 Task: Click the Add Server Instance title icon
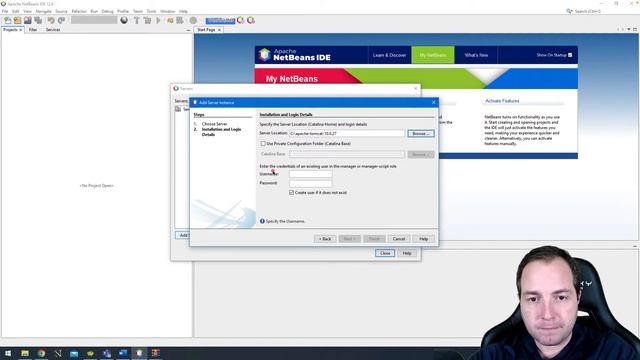(x=195, y=102)
